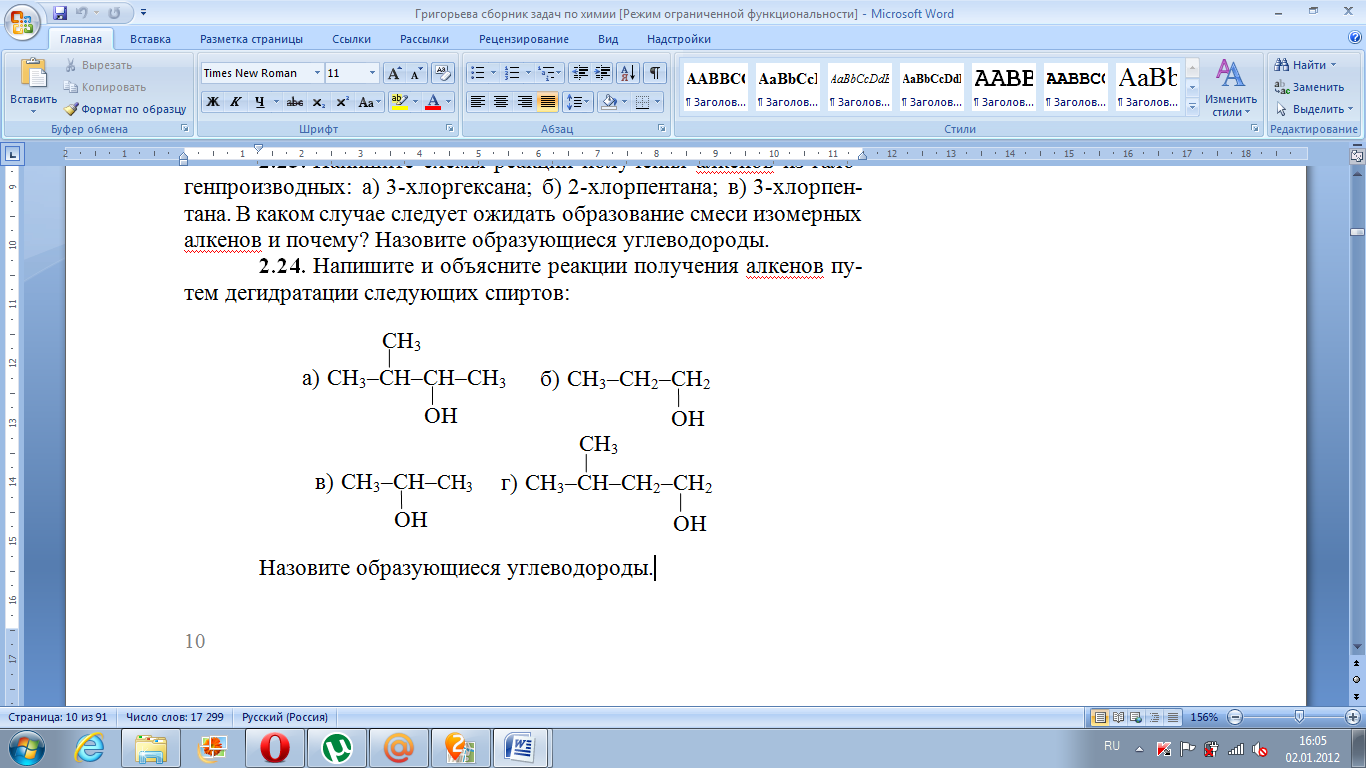Screen dimensions: 1366x768
Task: Expand the numbered list dropdown arrow
Action: [x=527, y=73]
